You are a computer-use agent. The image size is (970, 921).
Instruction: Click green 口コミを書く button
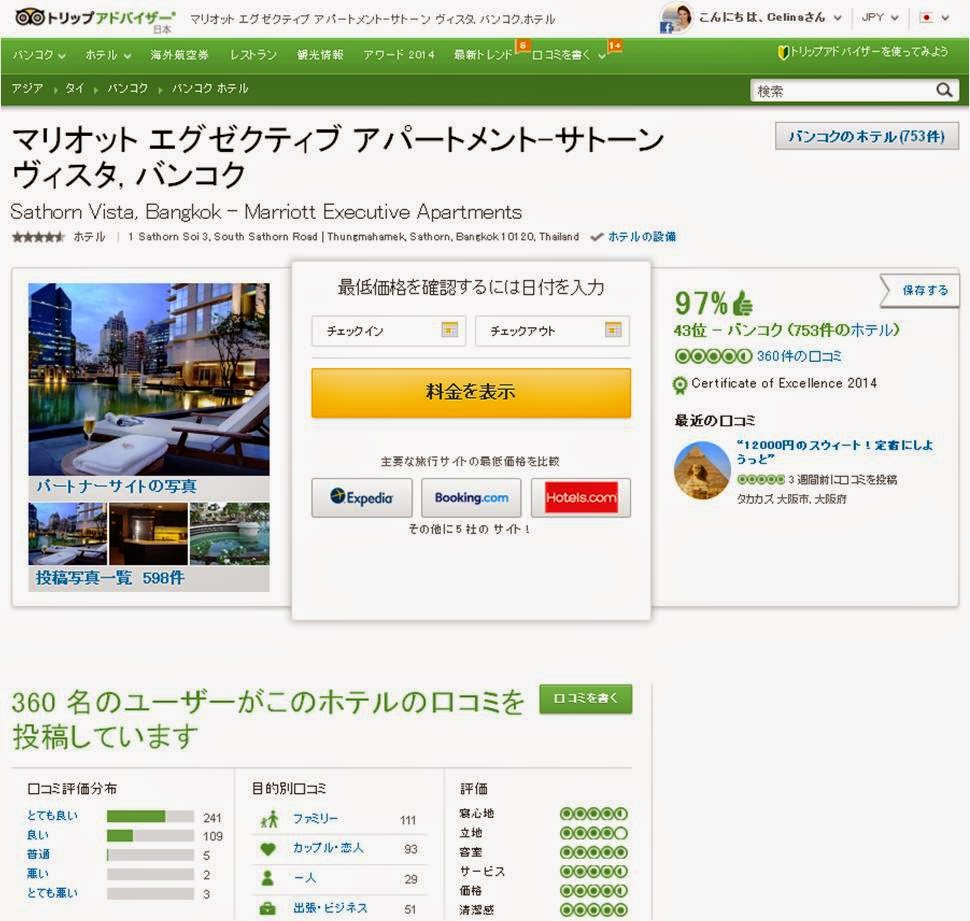tap(586, 699)
